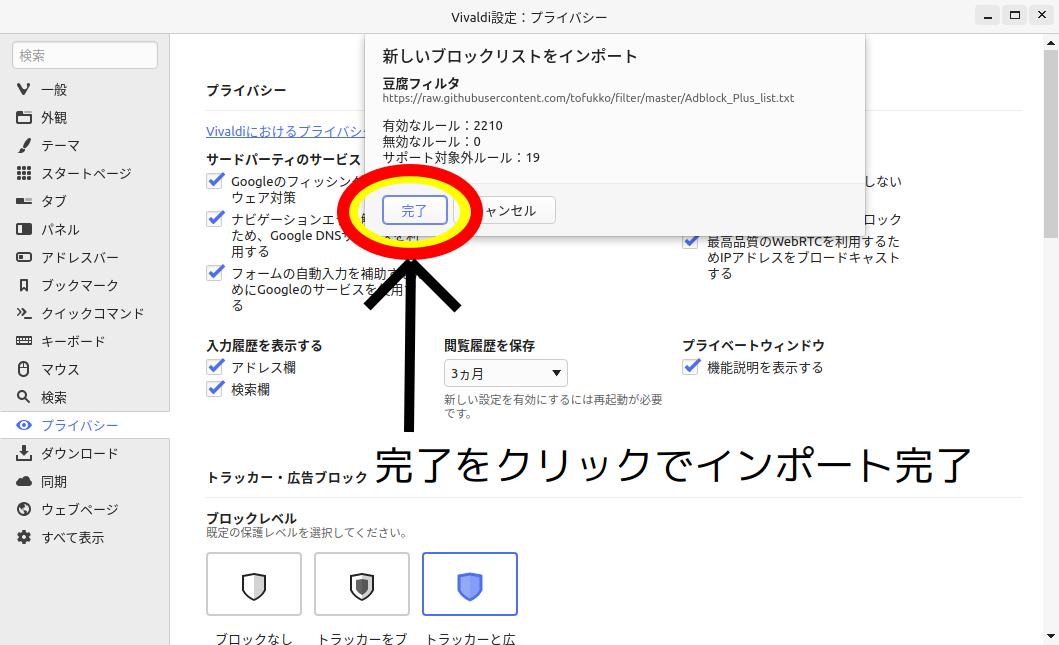
Task: Click the settings search field
Action: click(85, 55)
